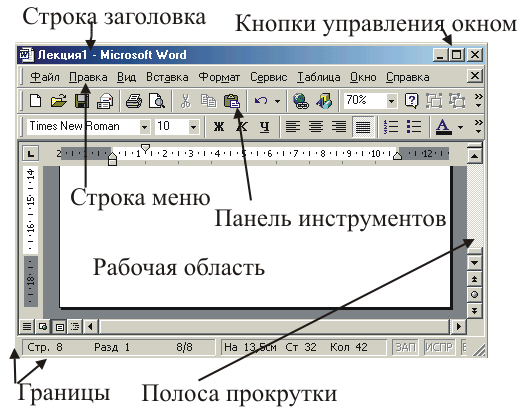524x409 pixels.
Task: Switch to Web Layout view icon
Action: pos(43,326)
